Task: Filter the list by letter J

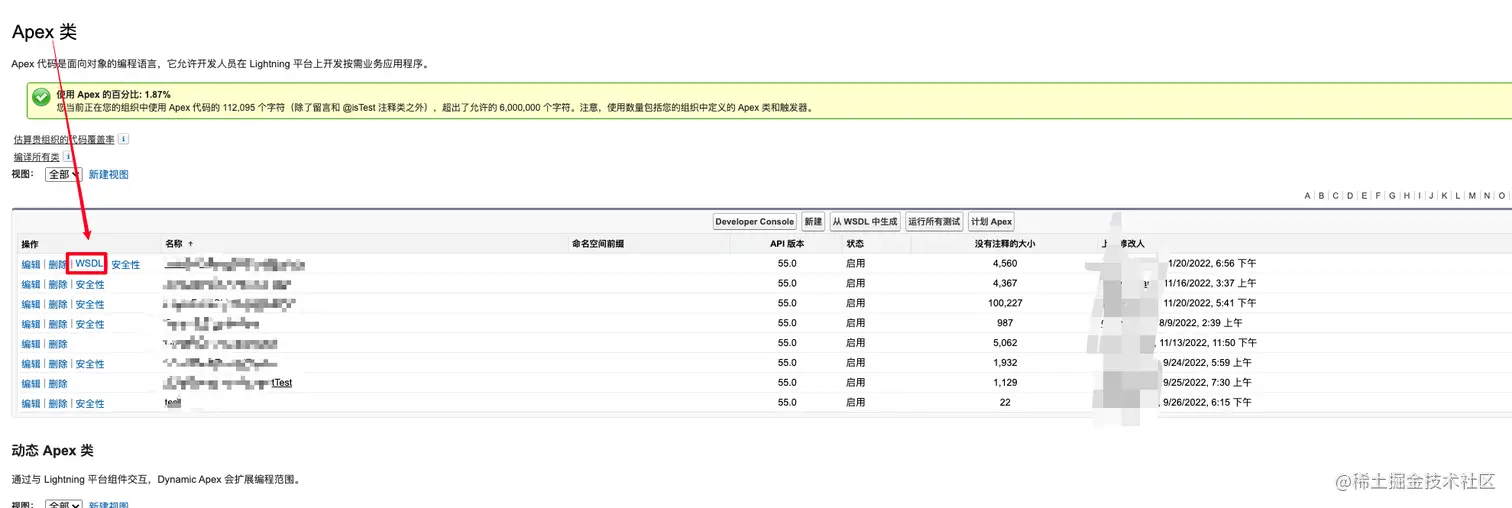Action: (1431, 196)
